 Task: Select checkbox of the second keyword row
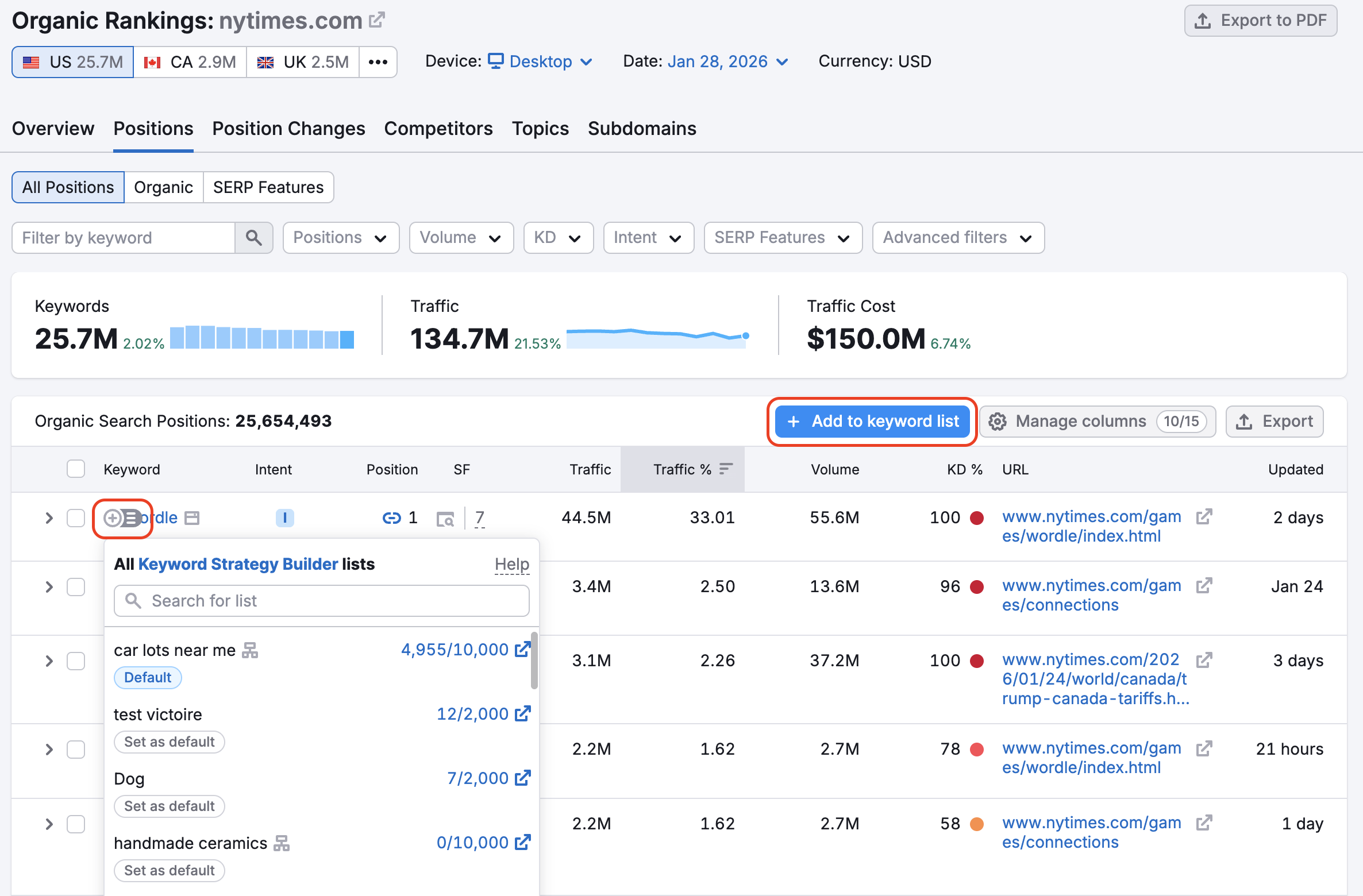[76, 587]
